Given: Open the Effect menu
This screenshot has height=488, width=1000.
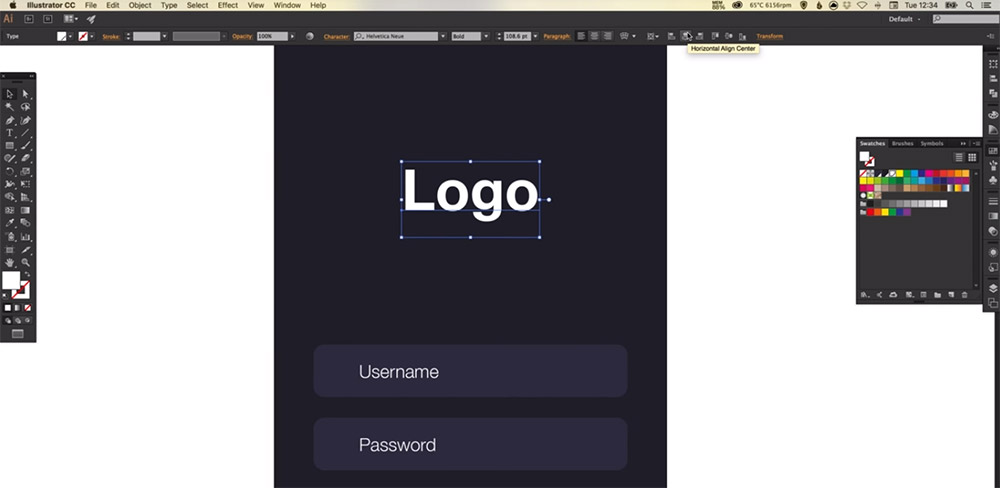Looking at the screenshot, I should 228,5.
